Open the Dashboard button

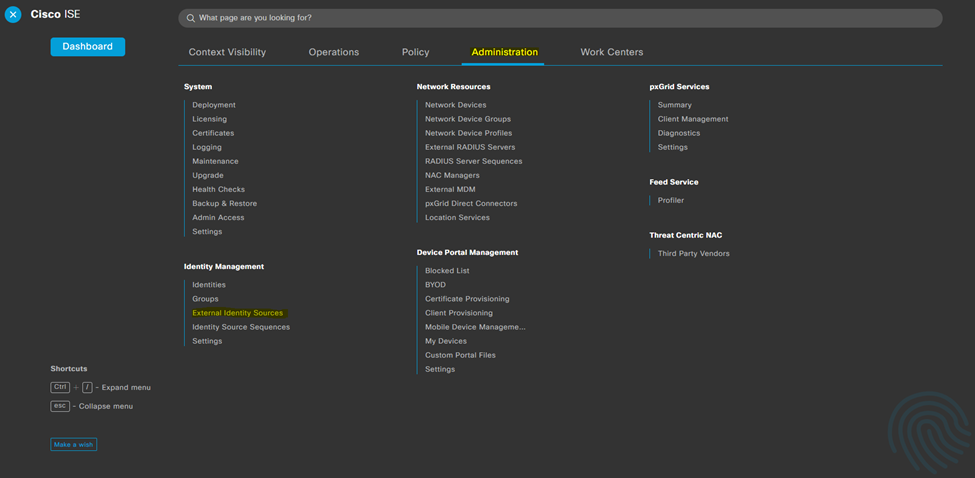point(88,46)
